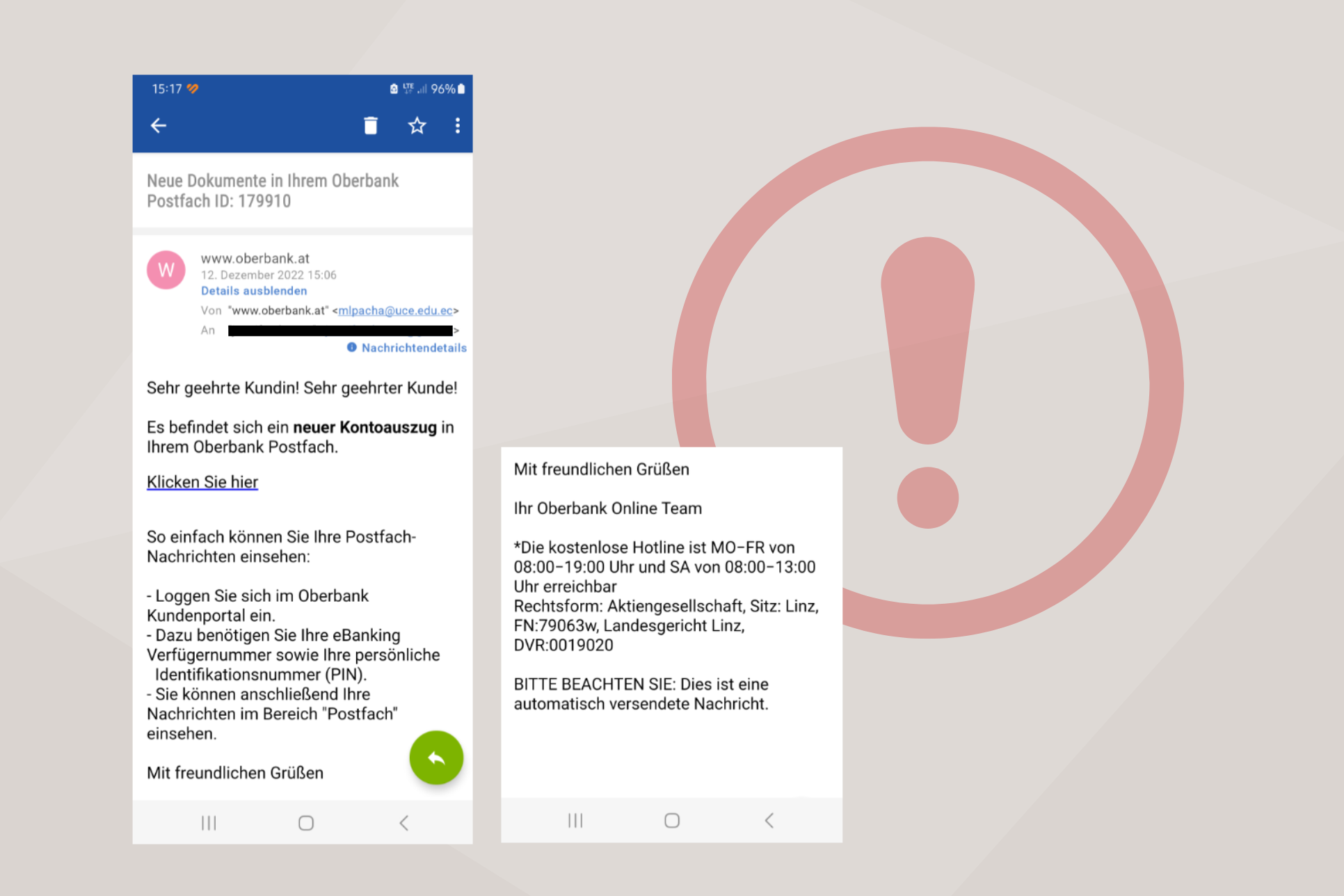Delete the email with the trash icon

(371, 126)
